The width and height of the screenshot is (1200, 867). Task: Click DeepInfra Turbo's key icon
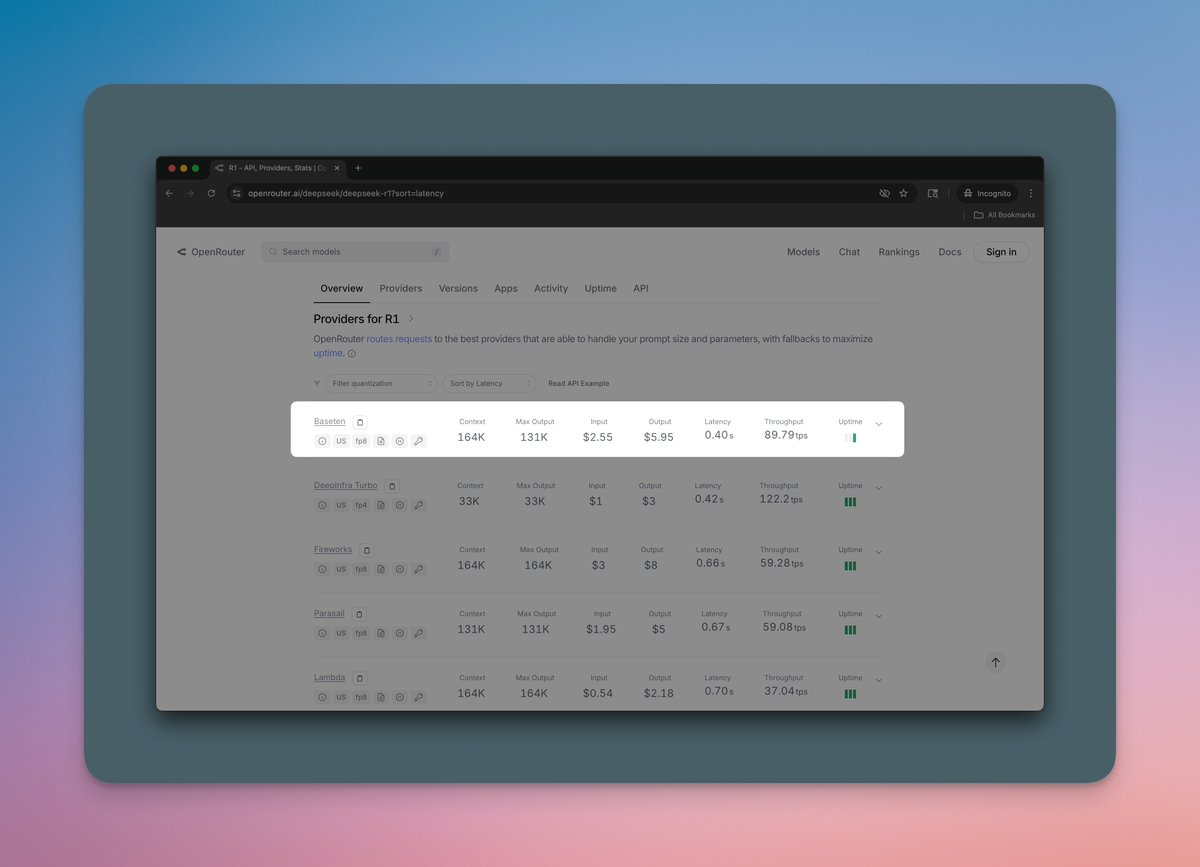[x=419, y=505]
